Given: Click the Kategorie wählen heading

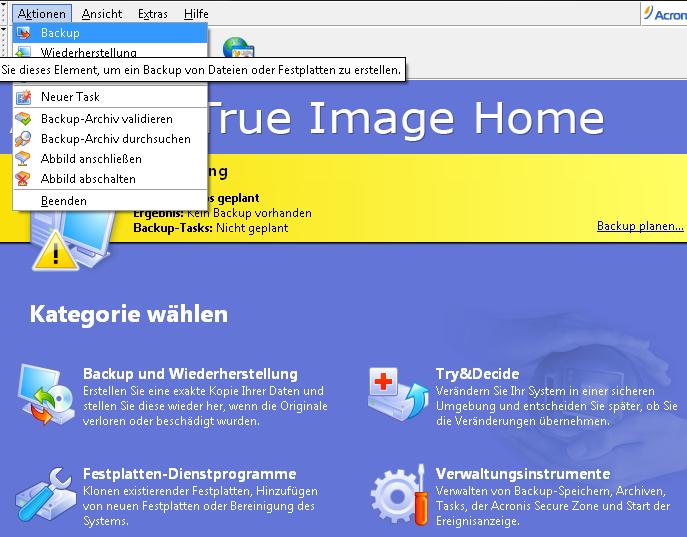Looking at the screenshot, I should point(129,314).
